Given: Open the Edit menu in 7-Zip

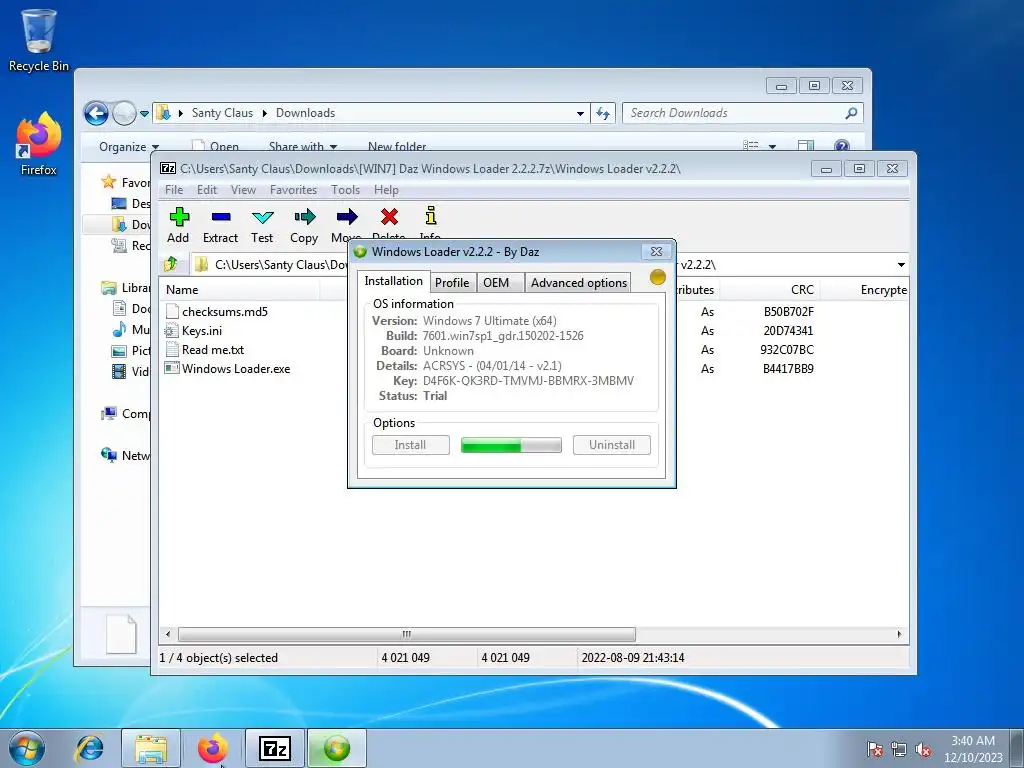Looking at the screenshot, I should tap(206, 189).
